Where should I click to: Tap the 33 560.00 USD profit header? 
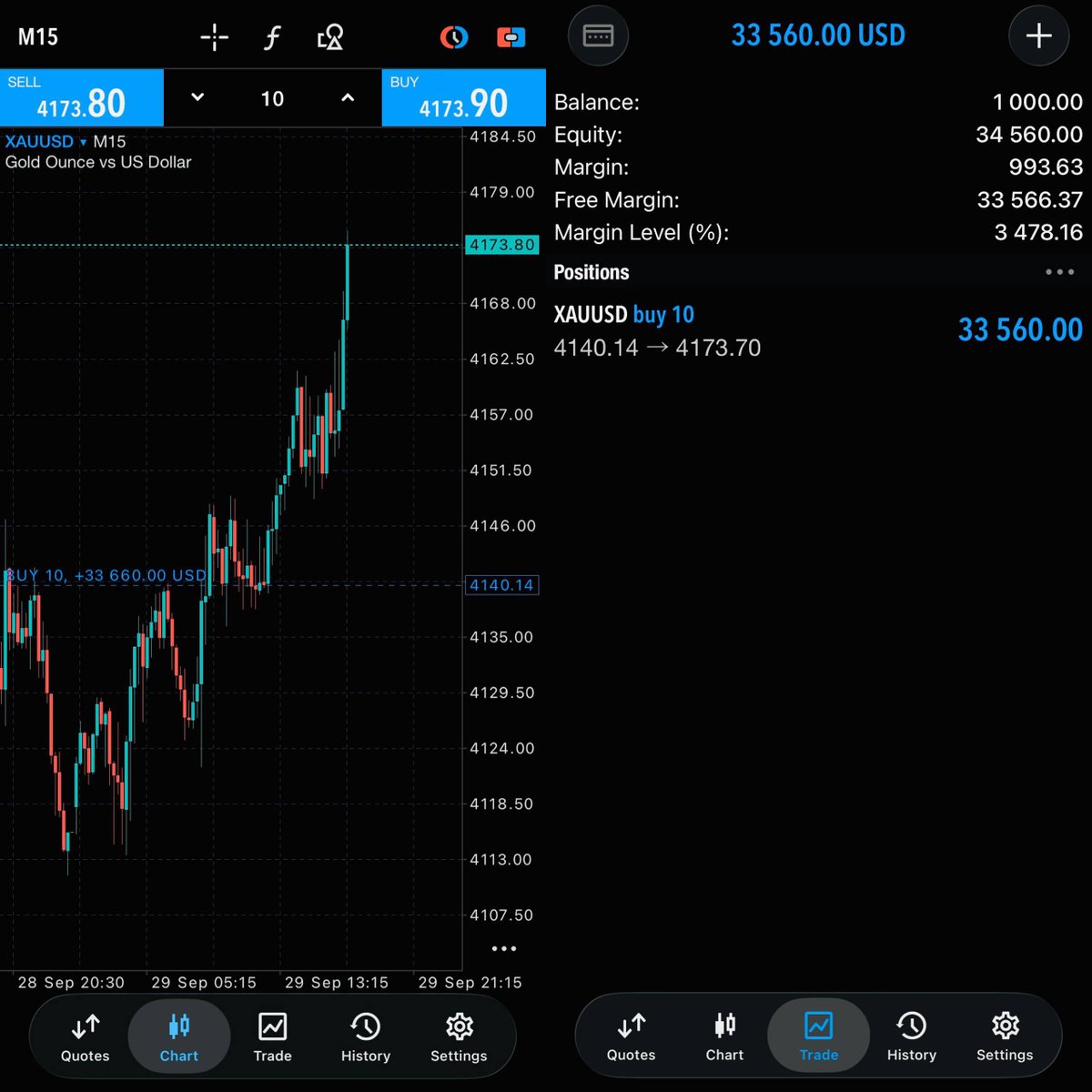click(818, 35)
